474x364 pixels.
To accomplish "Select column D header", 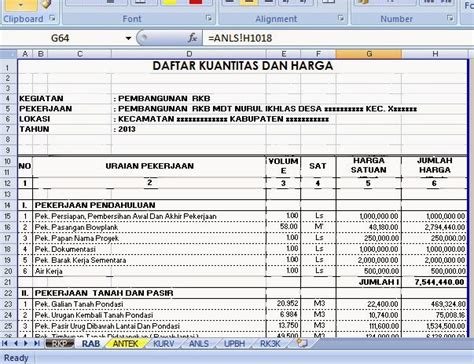I will point(189,54).
